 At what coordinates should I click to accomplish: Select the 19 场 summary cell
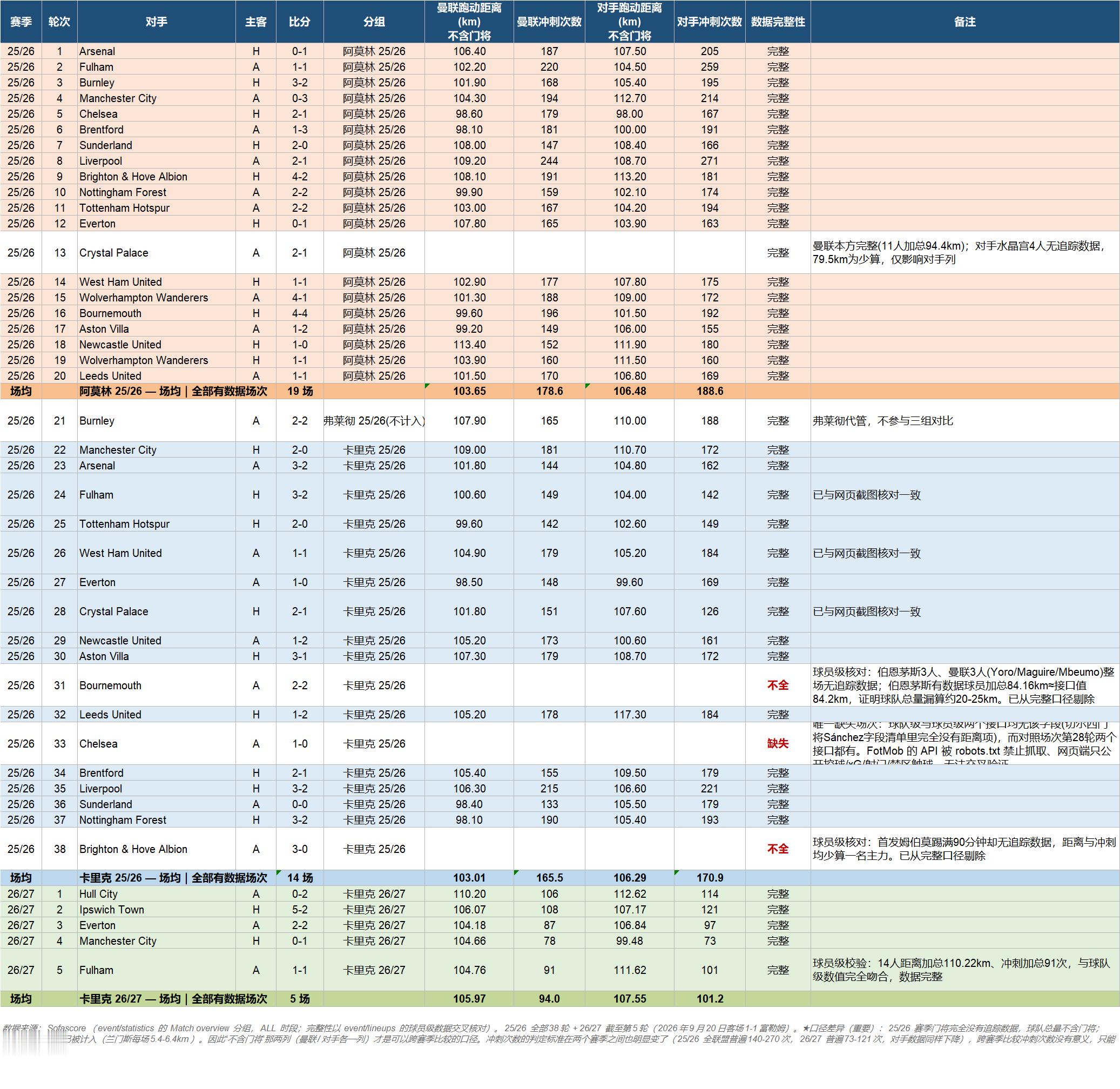point(300,391)
